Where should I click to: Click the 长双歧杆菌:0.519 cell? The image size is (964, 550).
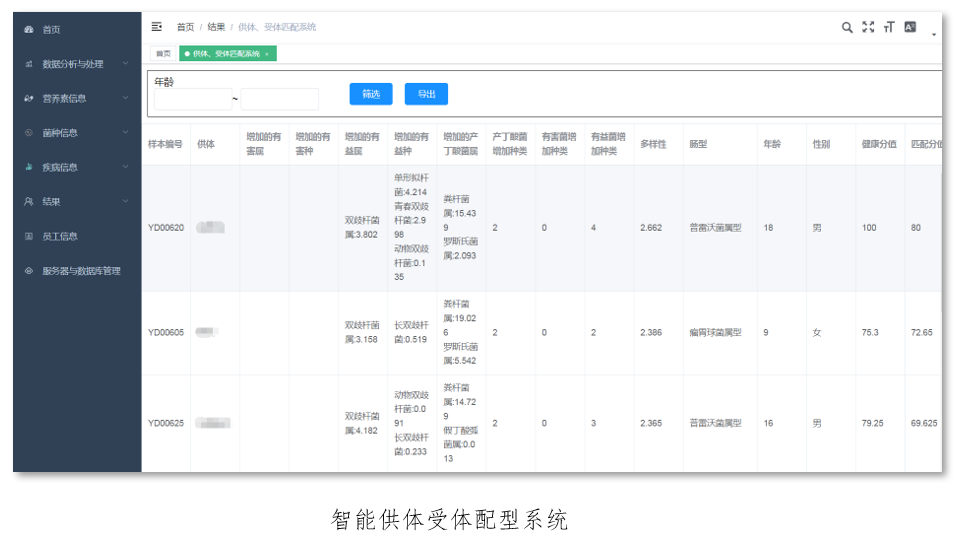click(x=411, y=332)
